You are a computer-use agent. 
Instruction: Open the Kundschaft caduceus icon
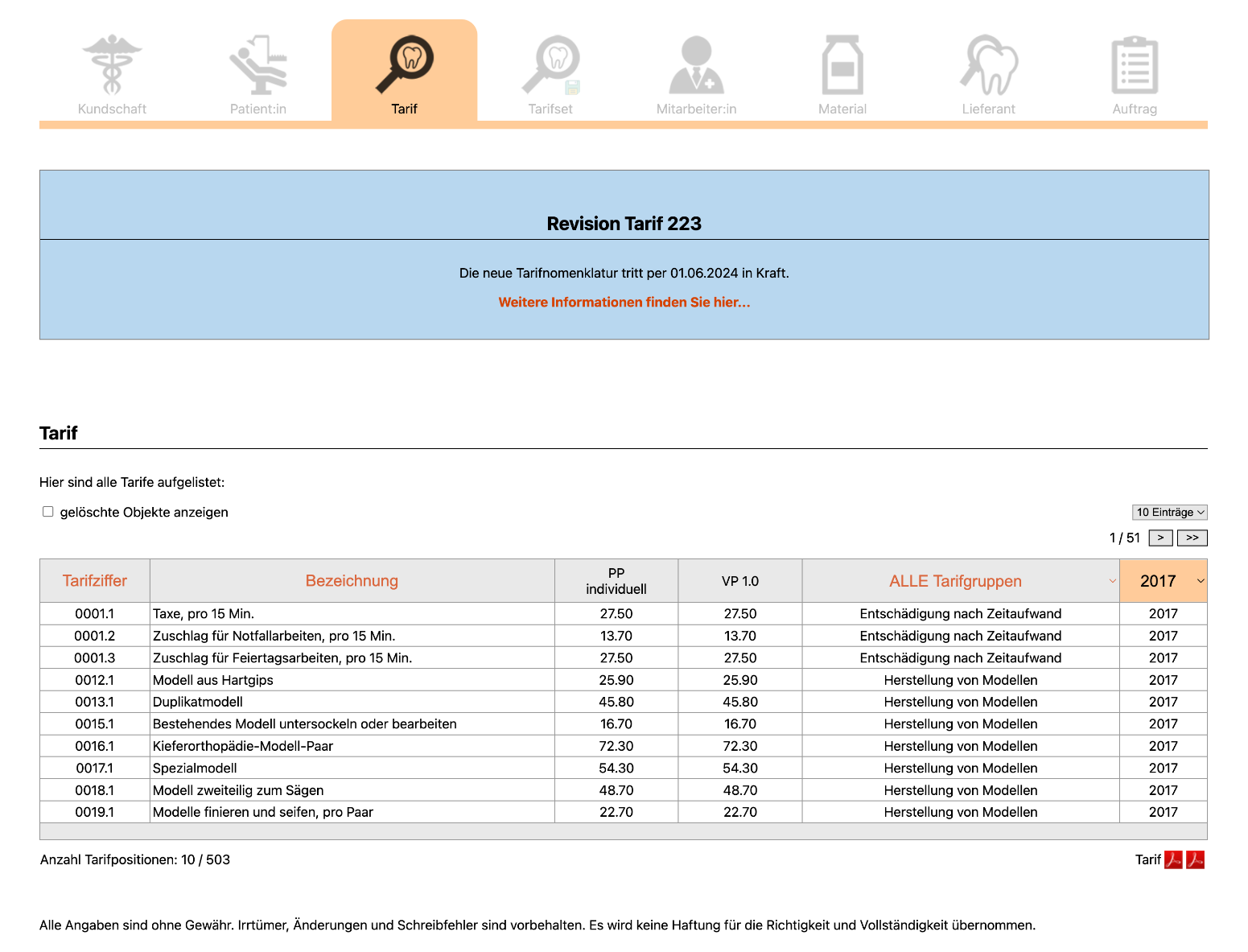click(112, 64)
